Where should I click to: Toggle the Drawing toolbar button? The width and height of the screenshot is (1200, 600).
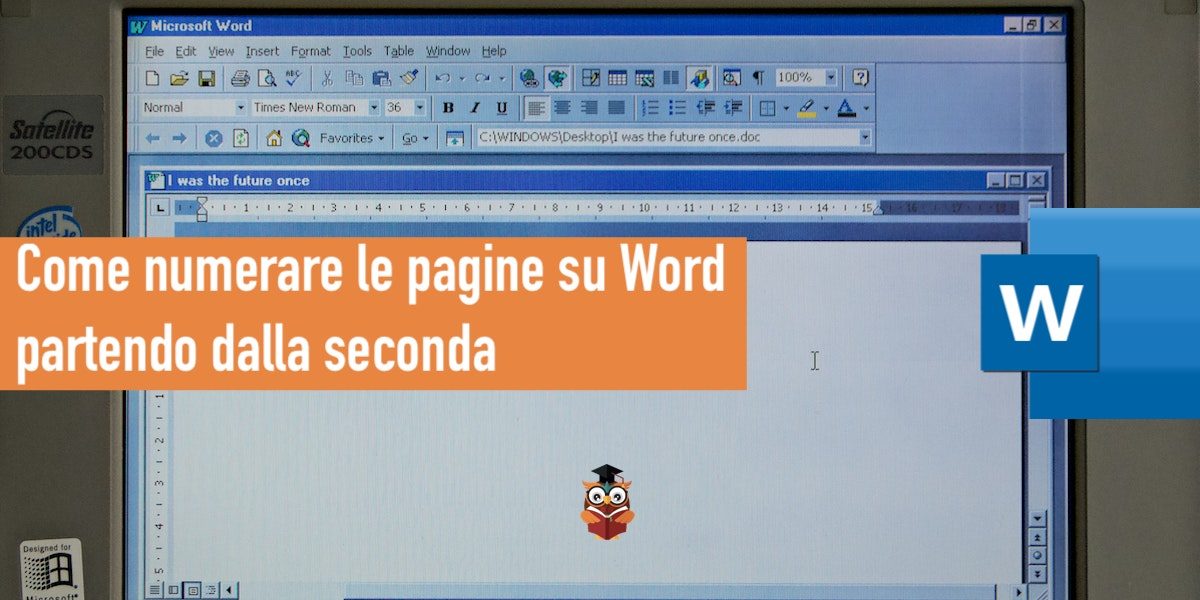699,77
